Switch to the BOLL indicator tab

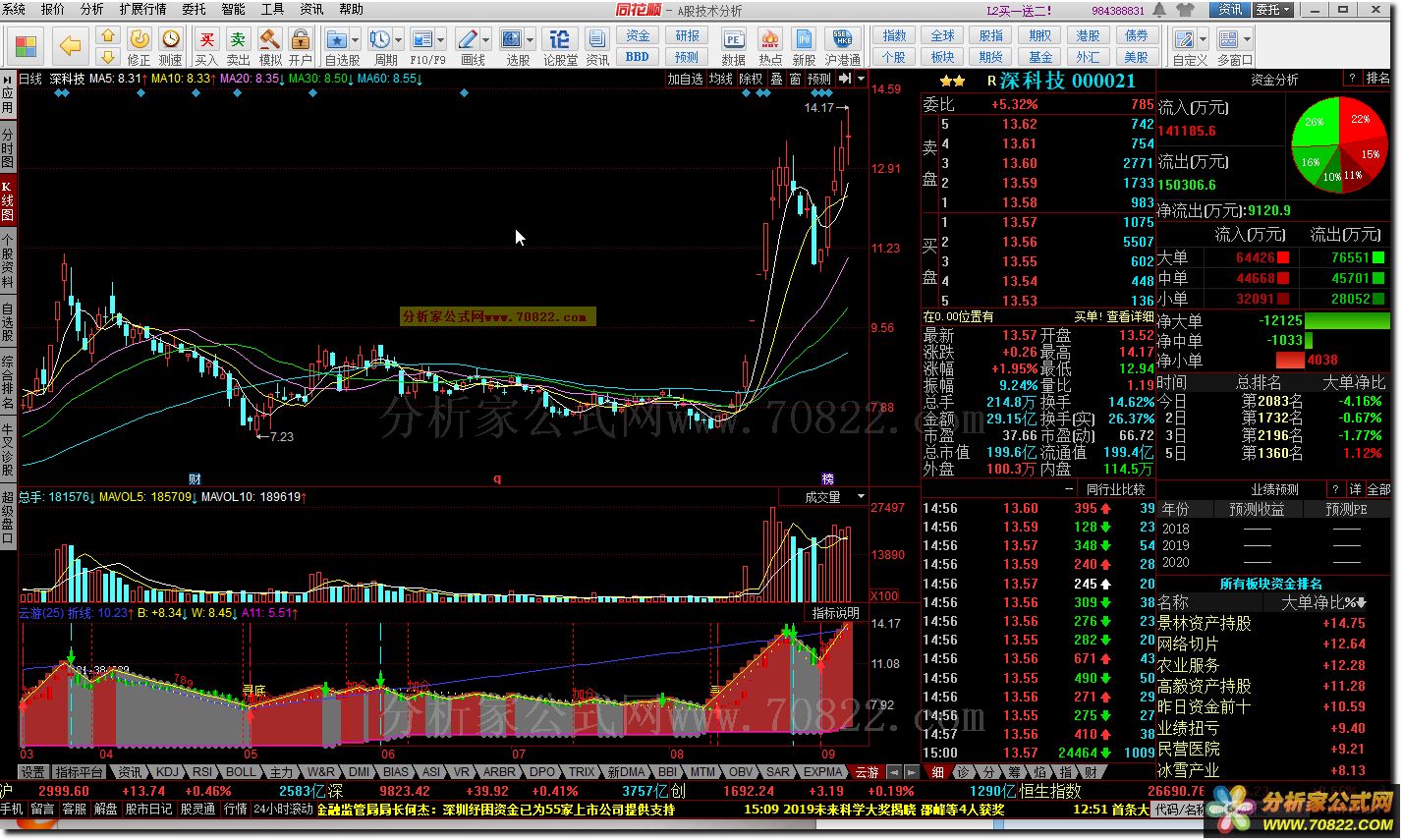pos(241,772)
